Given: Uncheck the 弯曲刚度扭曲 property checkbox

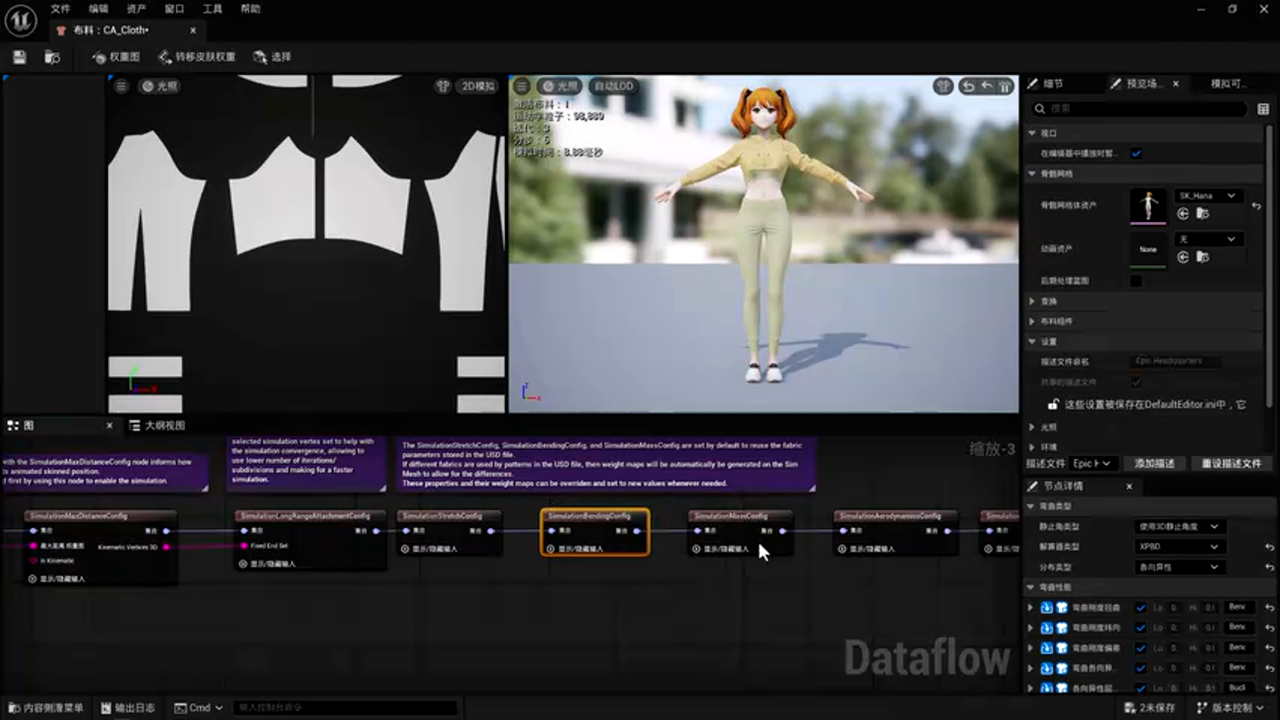Looking at the screenshot, I should tap(1141, 607).
